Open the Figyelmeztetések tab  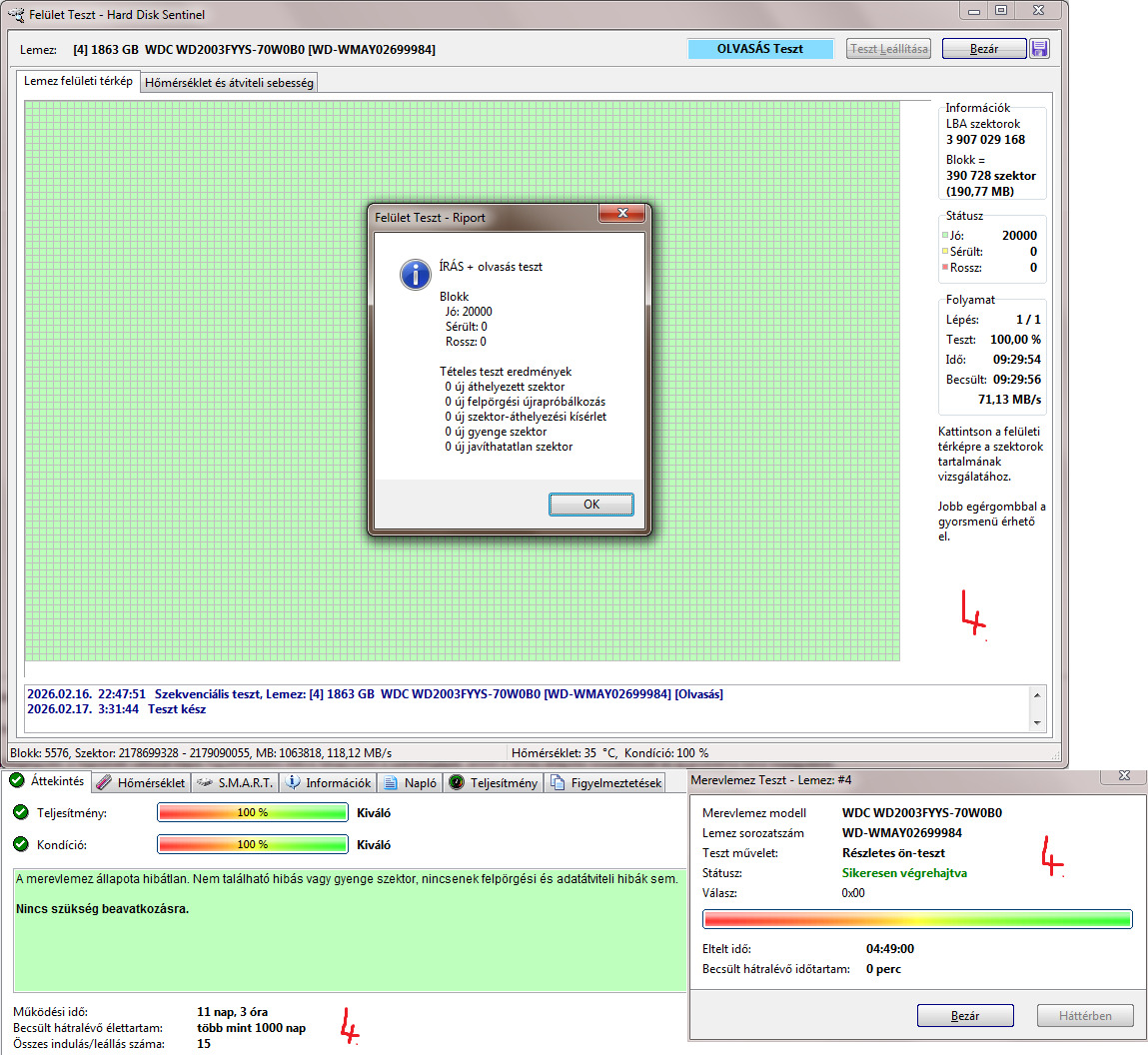[x=606, y=782]
